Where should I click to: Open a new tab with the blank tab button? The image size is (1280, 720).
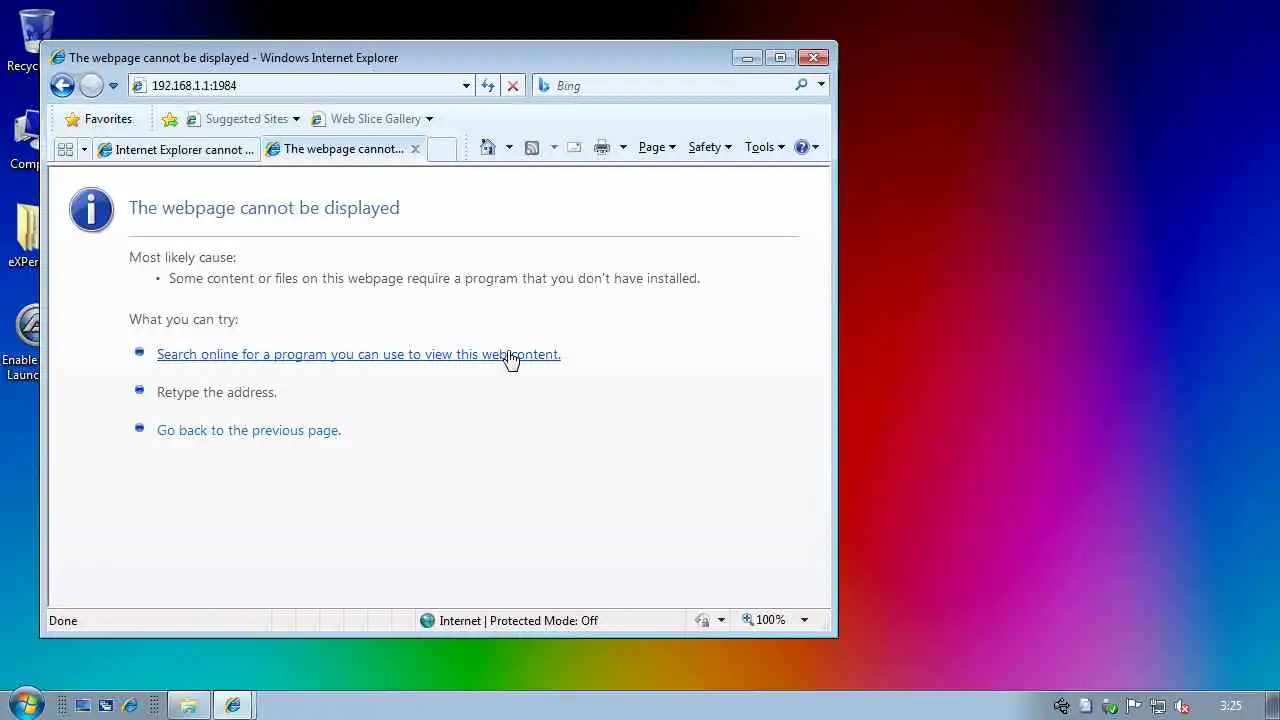(x=442, y=149)
